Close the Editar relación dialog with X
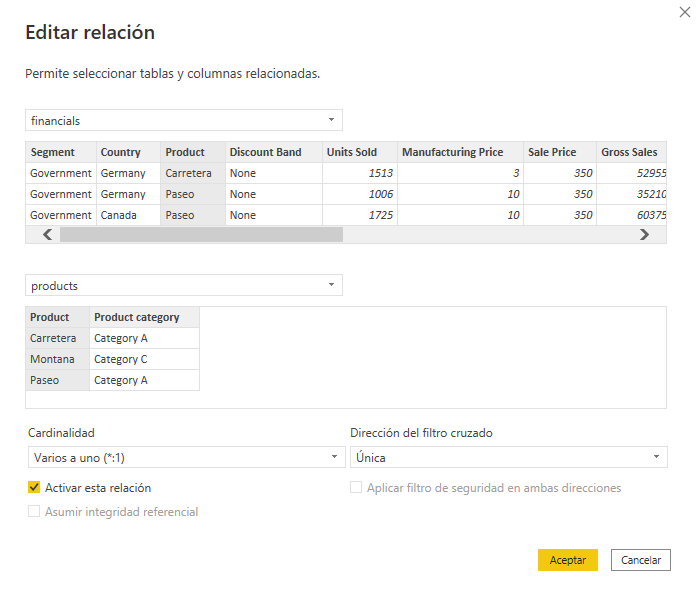The width and height of the screenshot is (700, 598). click(x=682, y=11)
